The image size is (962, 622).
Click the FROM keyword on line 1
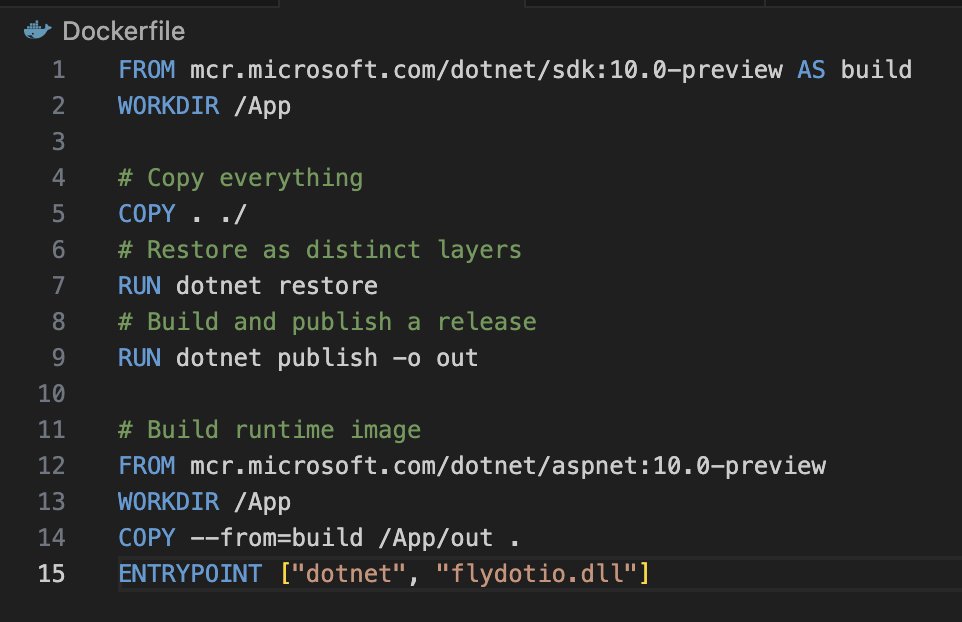coord(147,70)
